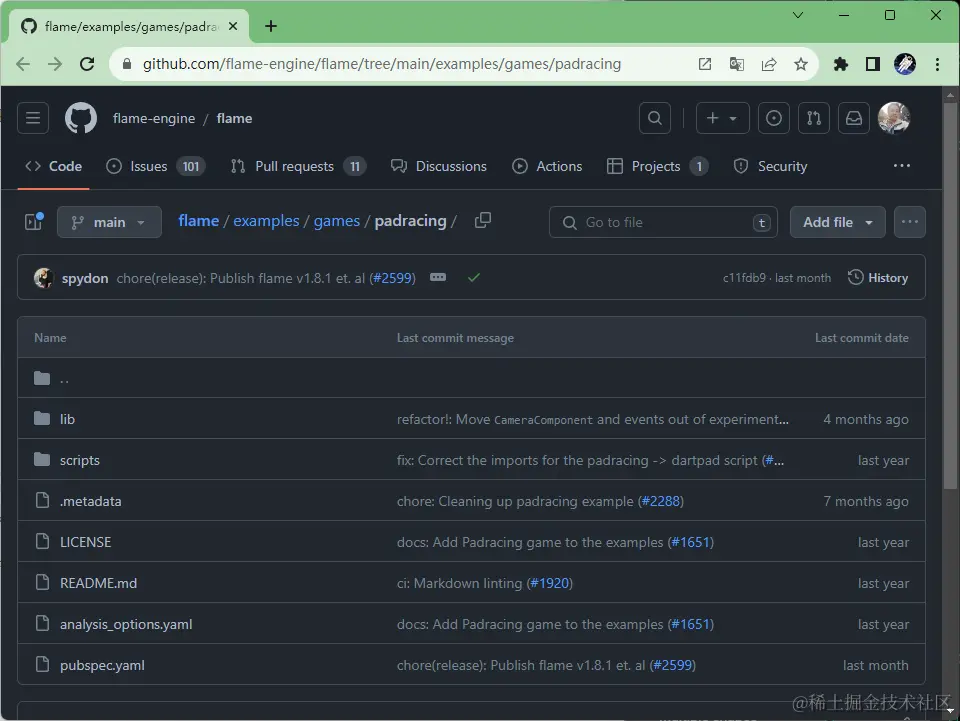Open lib row refactor commit message

(x=593, y=419)
